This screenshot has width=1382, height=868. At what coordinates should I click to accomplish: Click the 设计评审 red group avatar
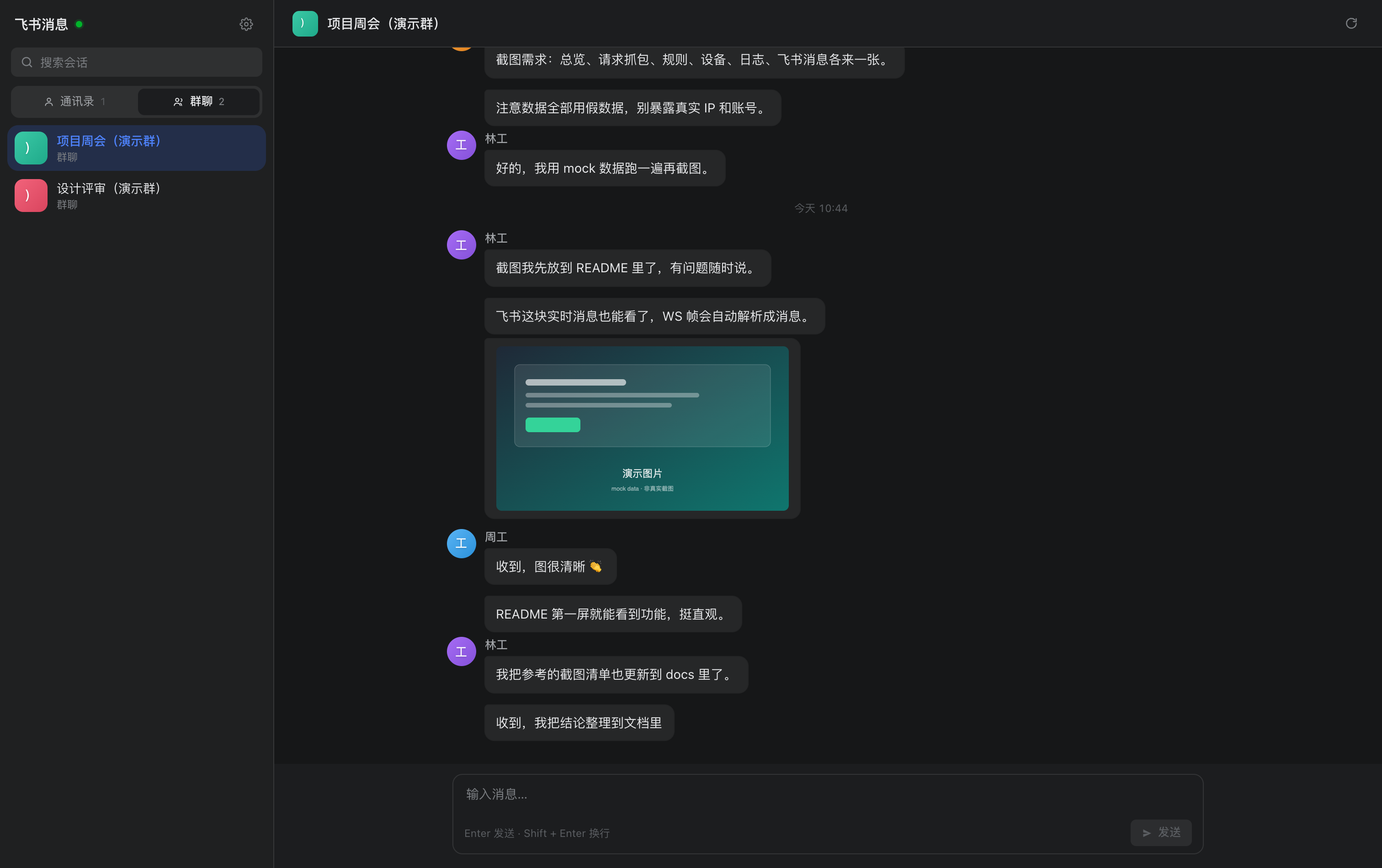tap(31, 196)
